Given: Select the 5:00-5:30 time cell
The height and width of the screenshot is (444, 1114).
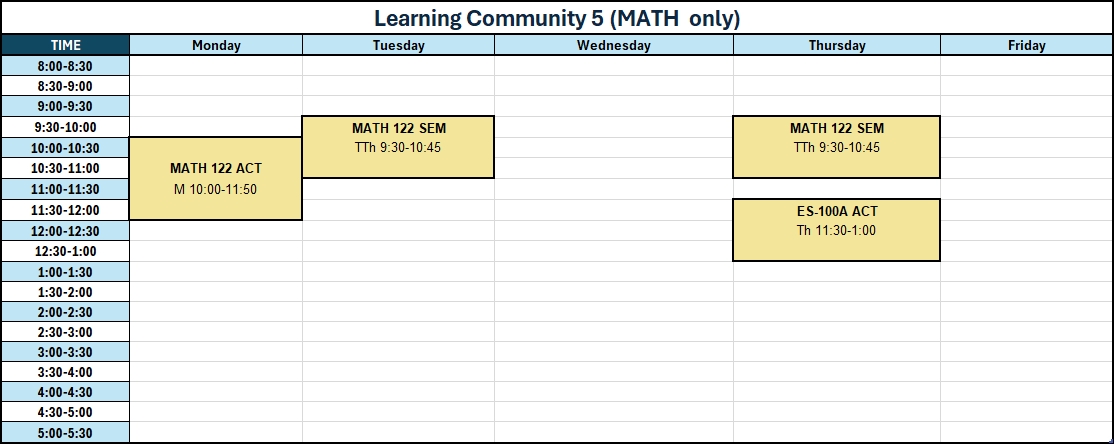Looking at the screenshot, I should (x=65, y=433).
